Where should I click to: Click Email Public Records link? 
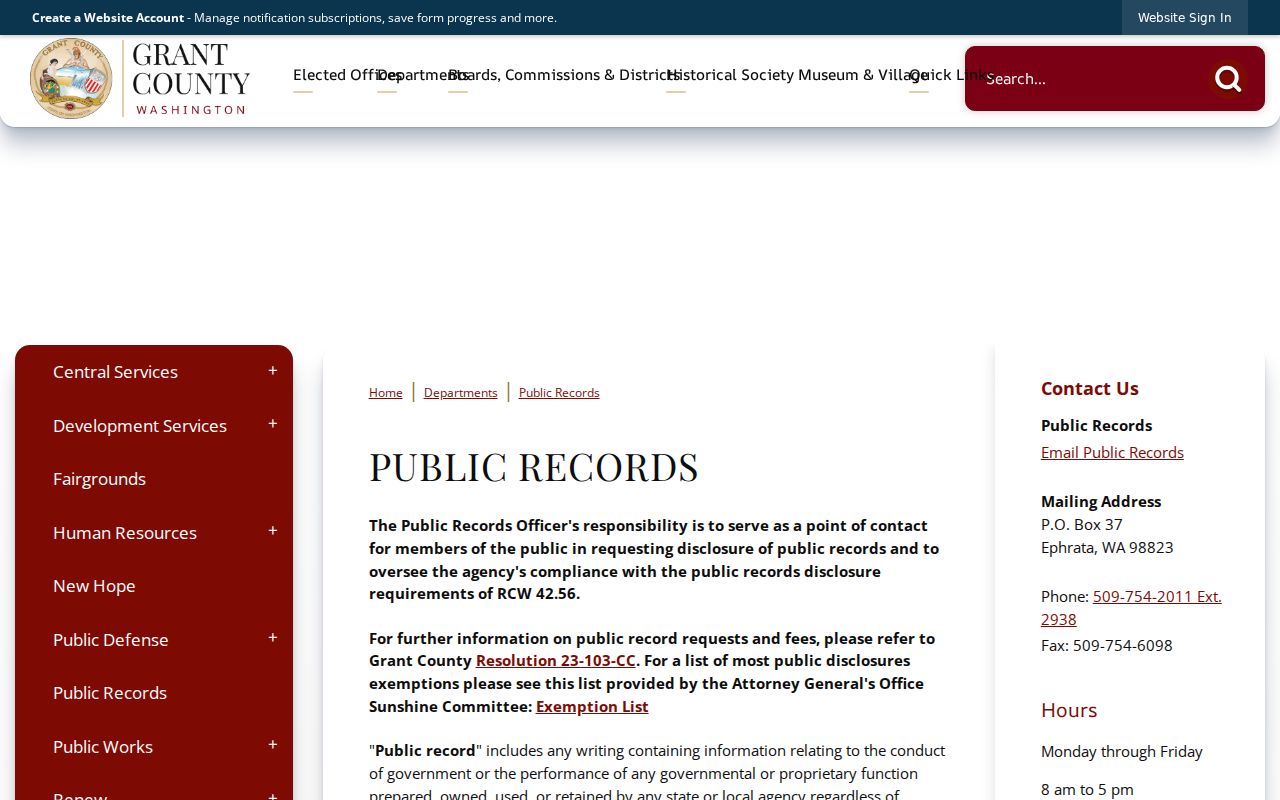(1112, 453)
